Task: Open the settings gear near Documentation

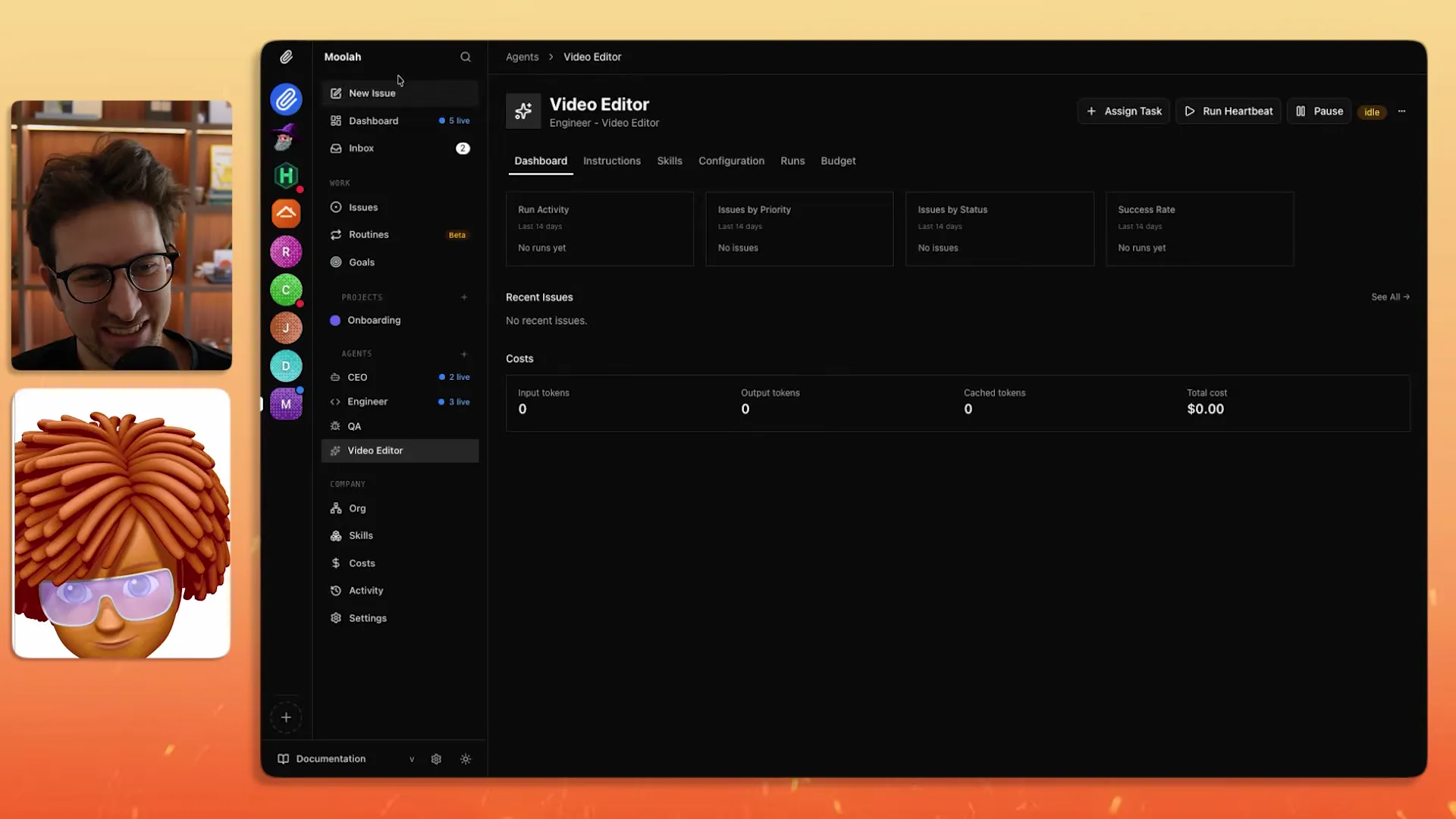Action: pyautogui.click(x=436, y=758)
